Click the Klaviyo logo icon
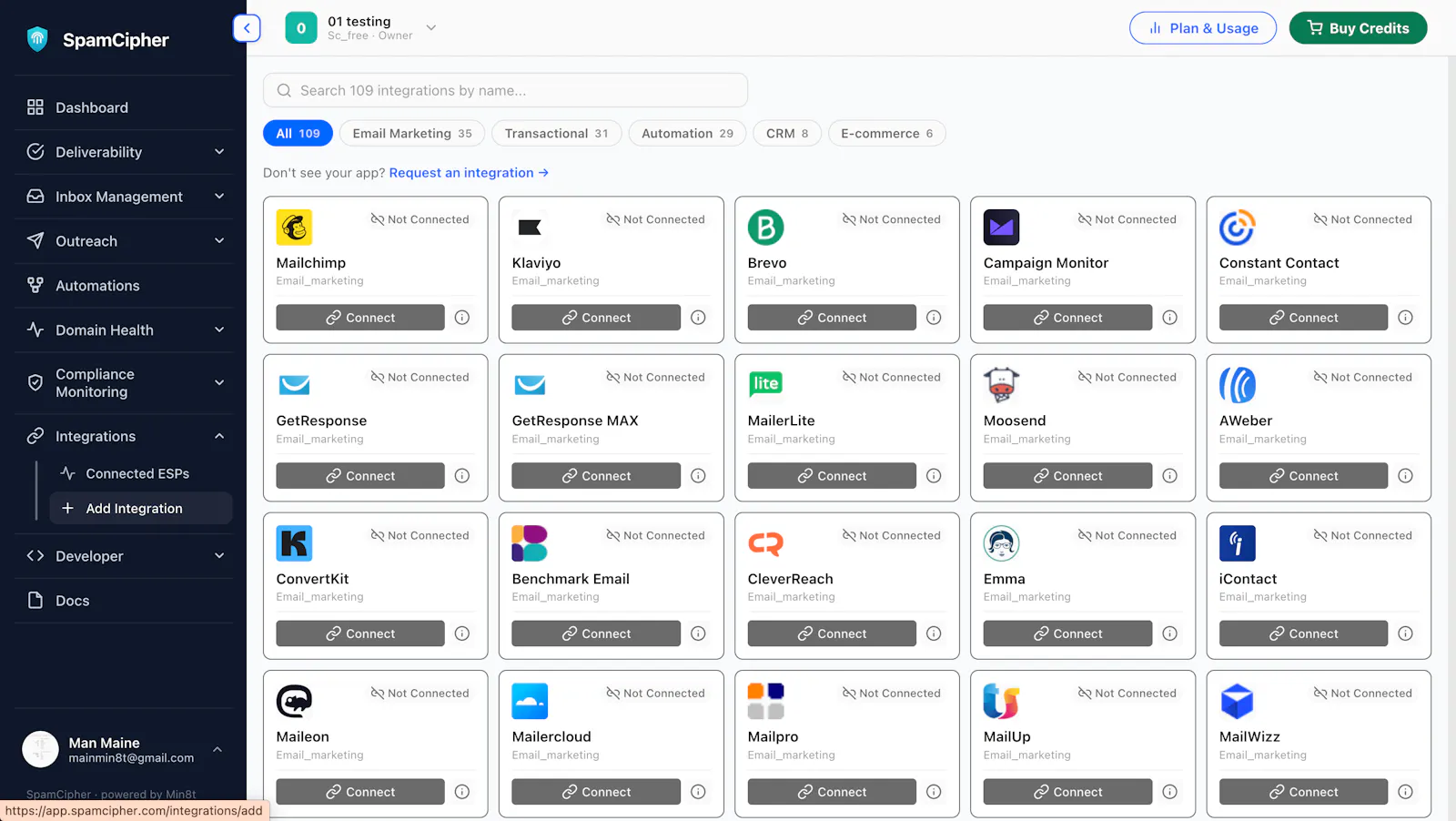 pos(530,228)
